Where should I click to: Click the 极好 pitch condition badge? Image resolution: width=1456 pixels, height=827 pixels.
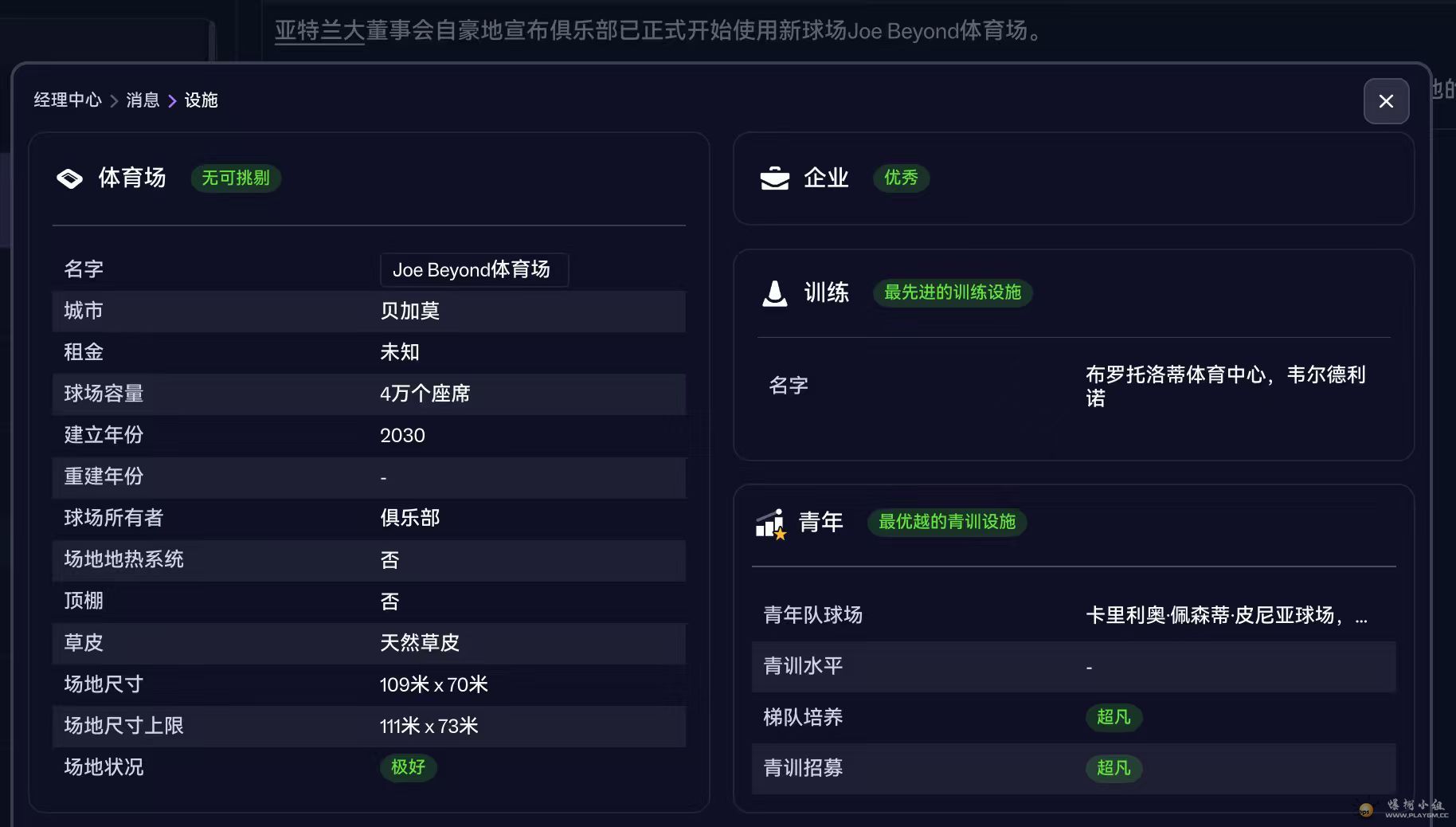(408, 767)
